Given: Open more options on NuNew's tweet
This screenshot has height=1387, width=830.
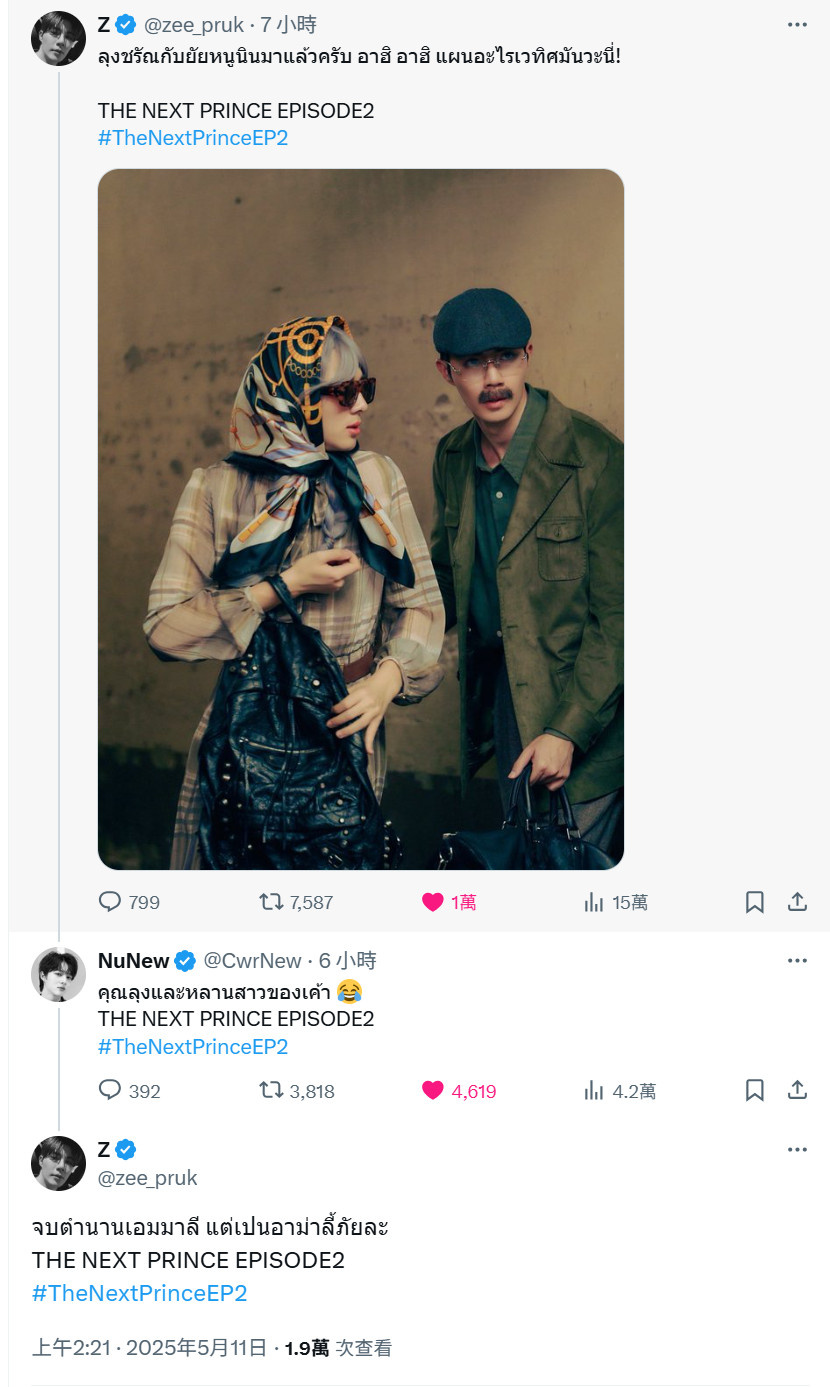Looking at the screenshot, I should tap(797, 961).
